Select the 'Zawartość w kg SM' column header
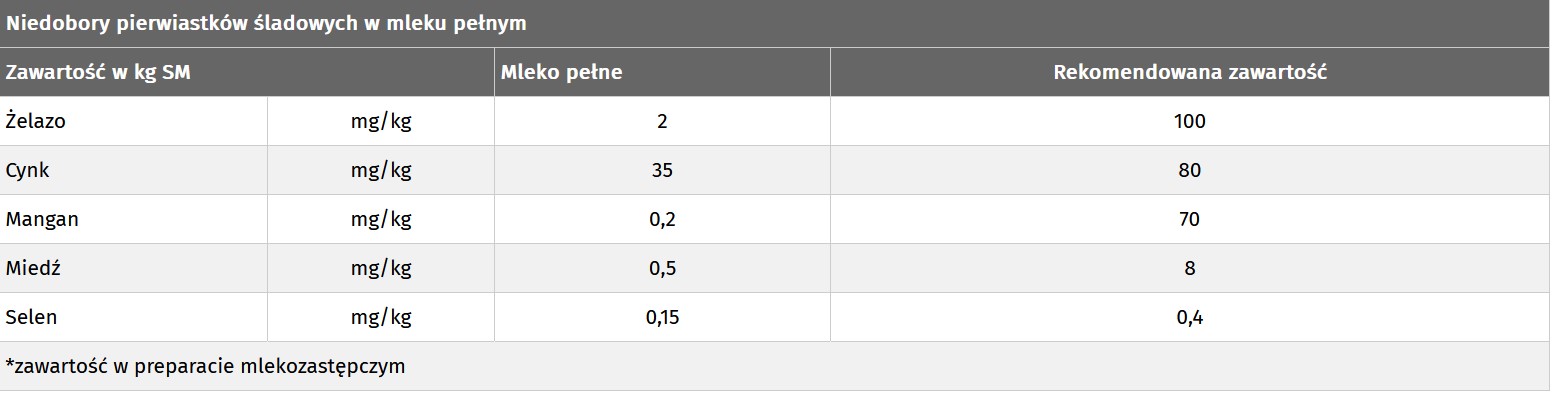 coord(98,72)
